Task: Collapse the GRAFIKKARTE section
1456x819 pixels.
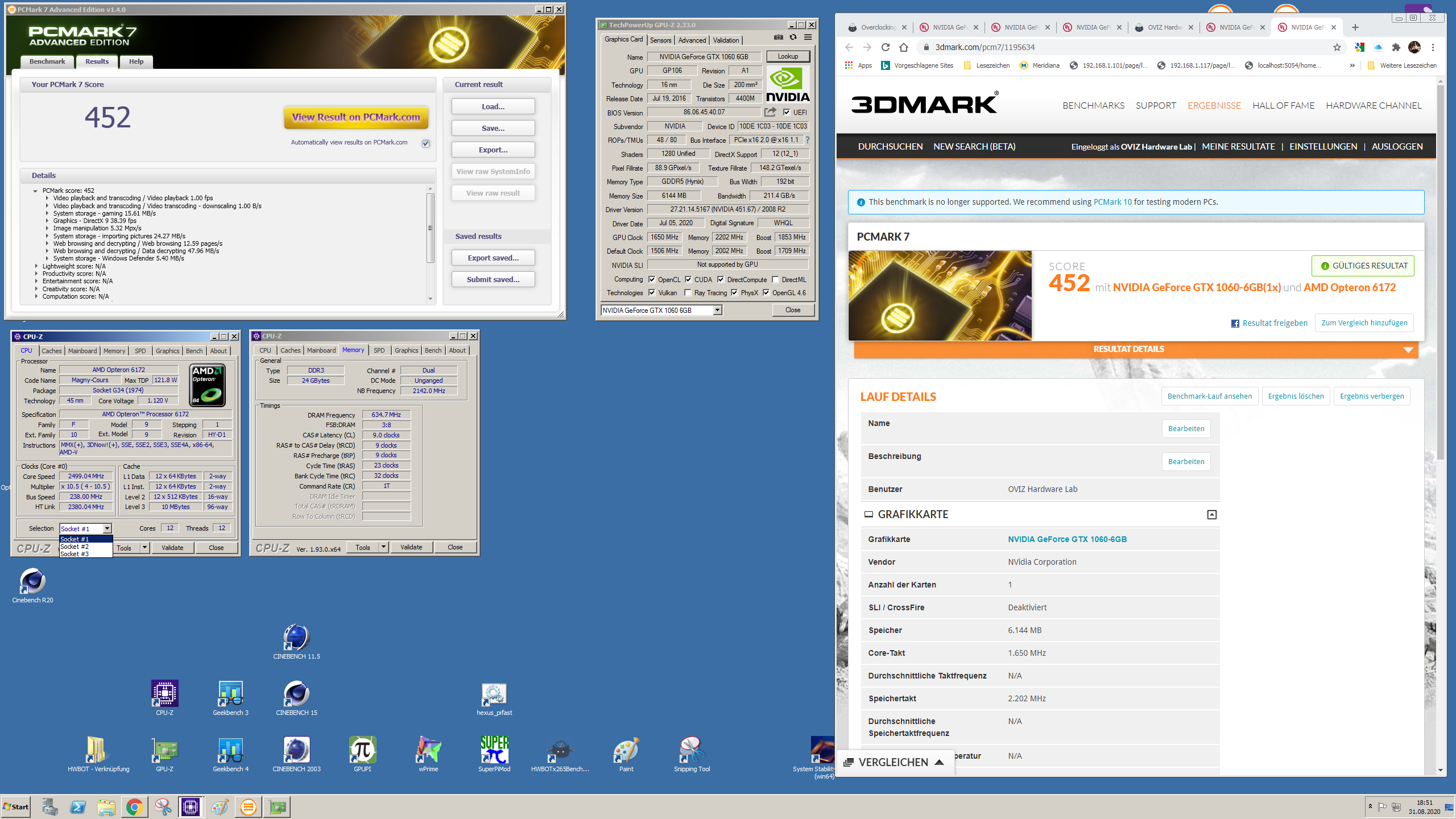Action: 1212,515
